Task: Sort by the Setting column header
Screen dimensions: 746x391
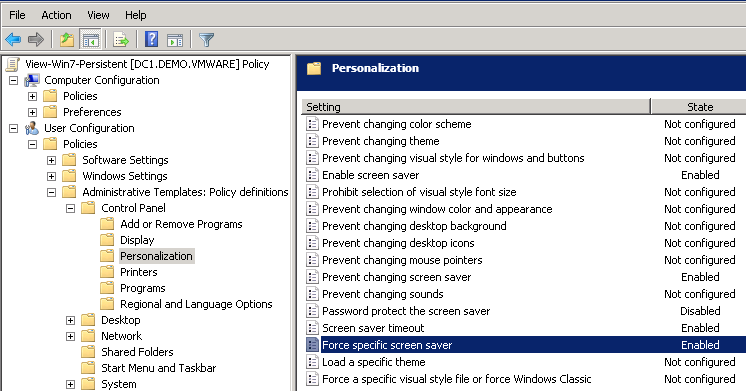Action: (476, 107)
